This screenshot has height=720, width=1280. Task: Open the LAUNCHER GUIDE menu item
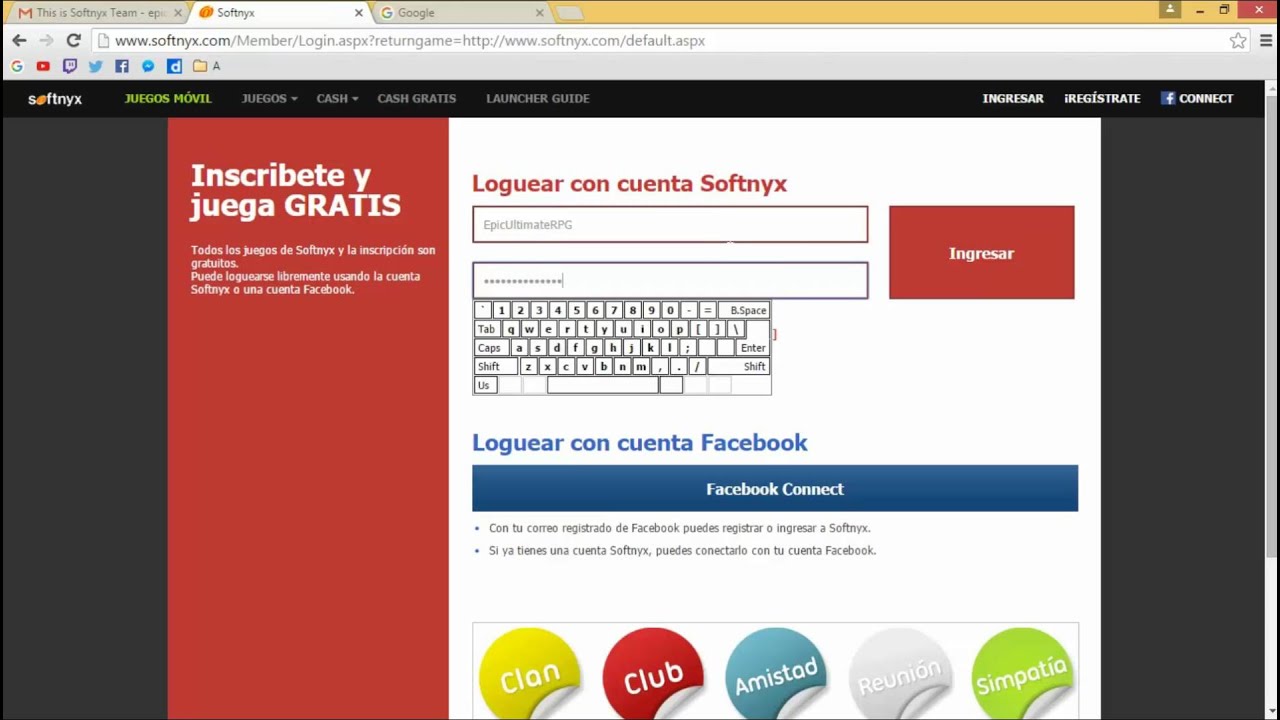(538, 98)
